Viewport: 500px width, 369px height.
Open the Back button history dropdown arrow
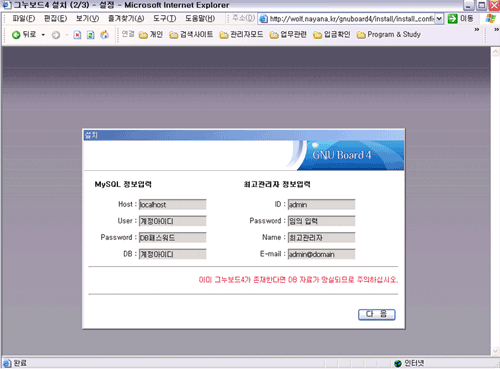pyautogui.click(x=43, y=35)
